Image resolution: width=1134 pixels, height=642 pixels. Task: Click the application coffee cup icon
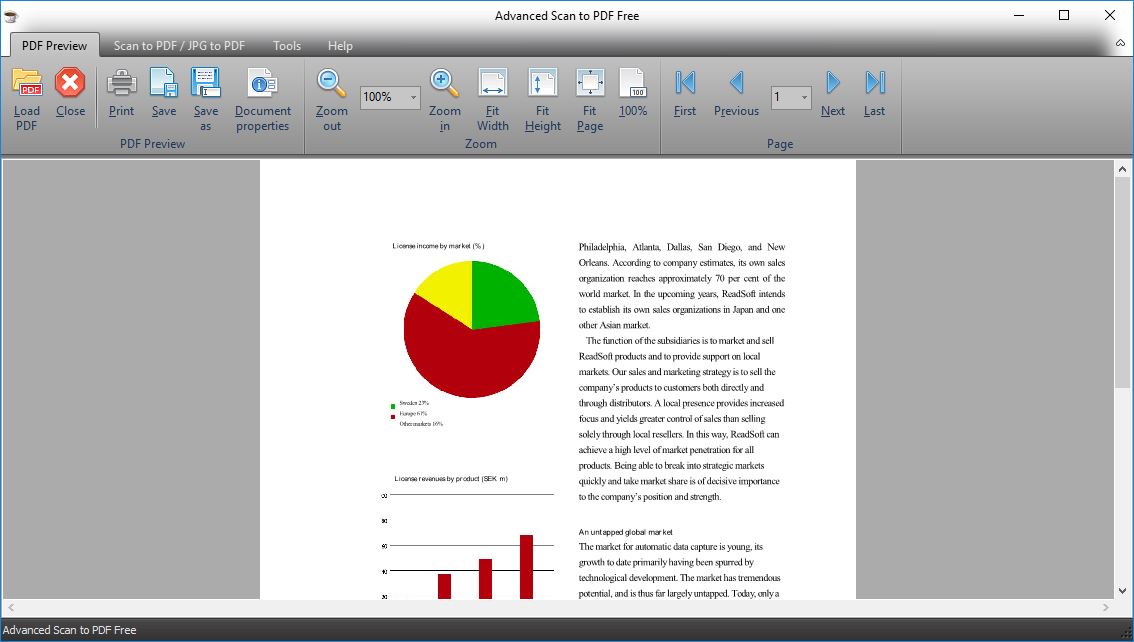(x=10, y=15)
